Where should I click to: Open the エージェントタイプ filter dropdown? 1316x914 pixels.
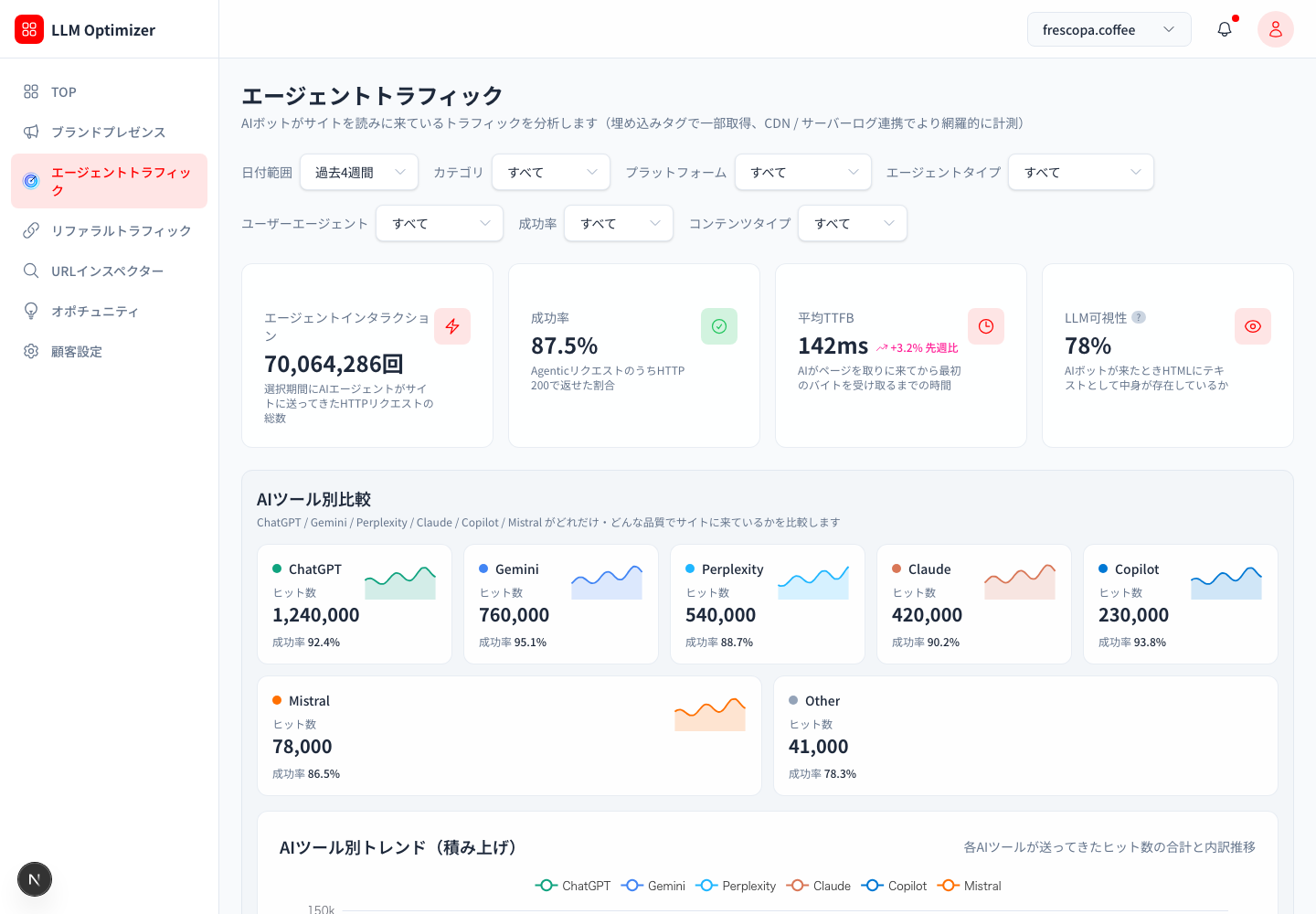coord(1081,172)
